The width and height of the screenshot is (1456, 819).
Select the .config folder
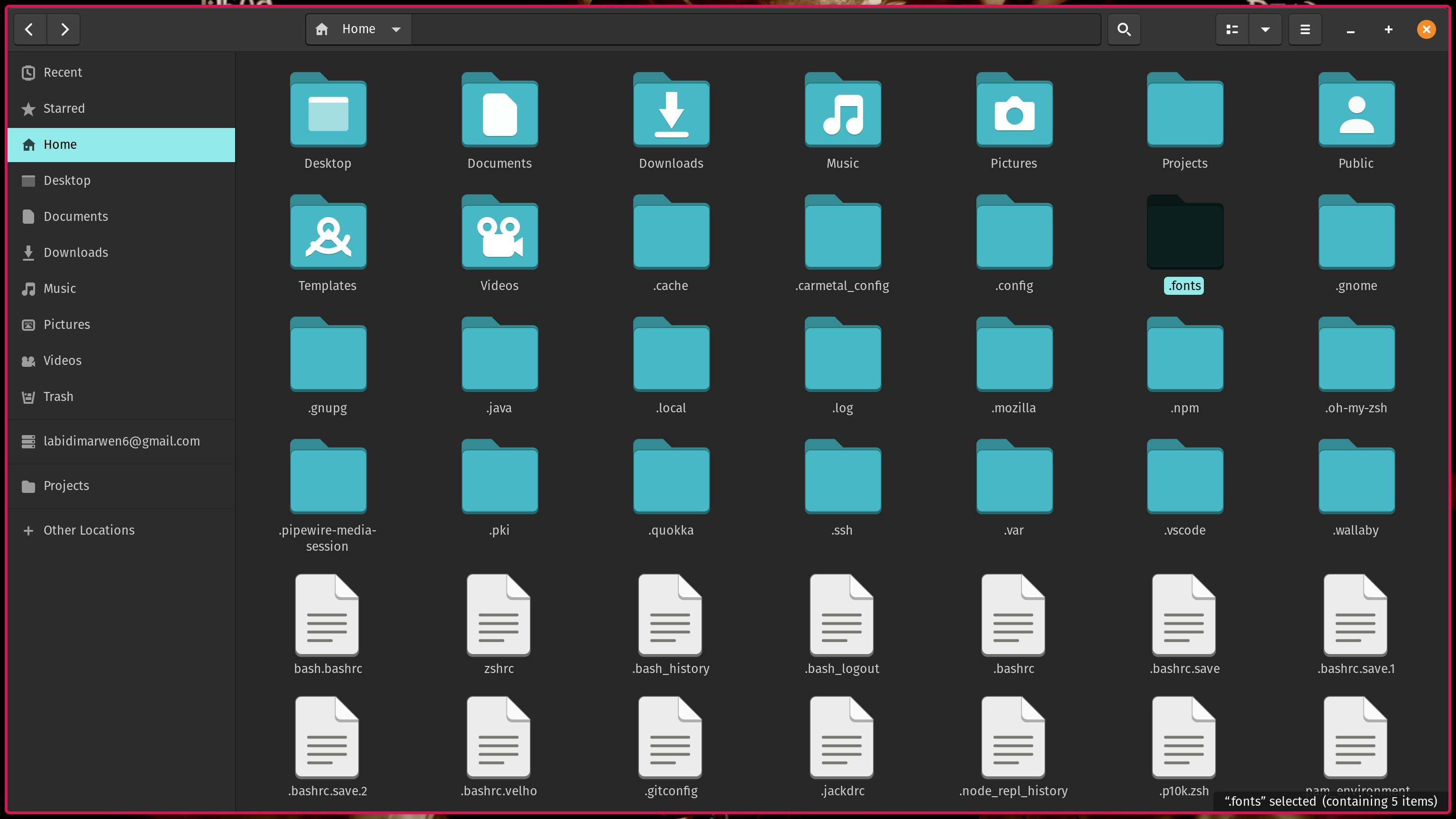1014,232
